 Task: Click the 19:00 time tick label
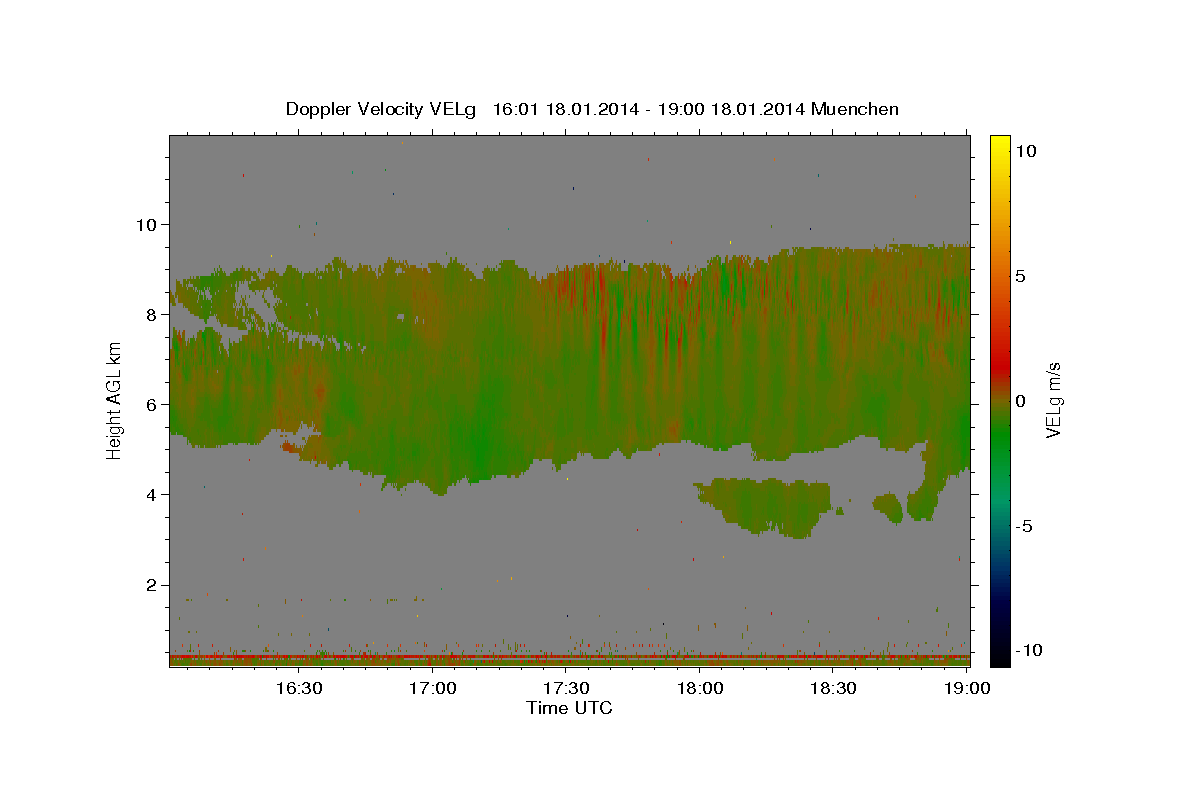[966, 688]
